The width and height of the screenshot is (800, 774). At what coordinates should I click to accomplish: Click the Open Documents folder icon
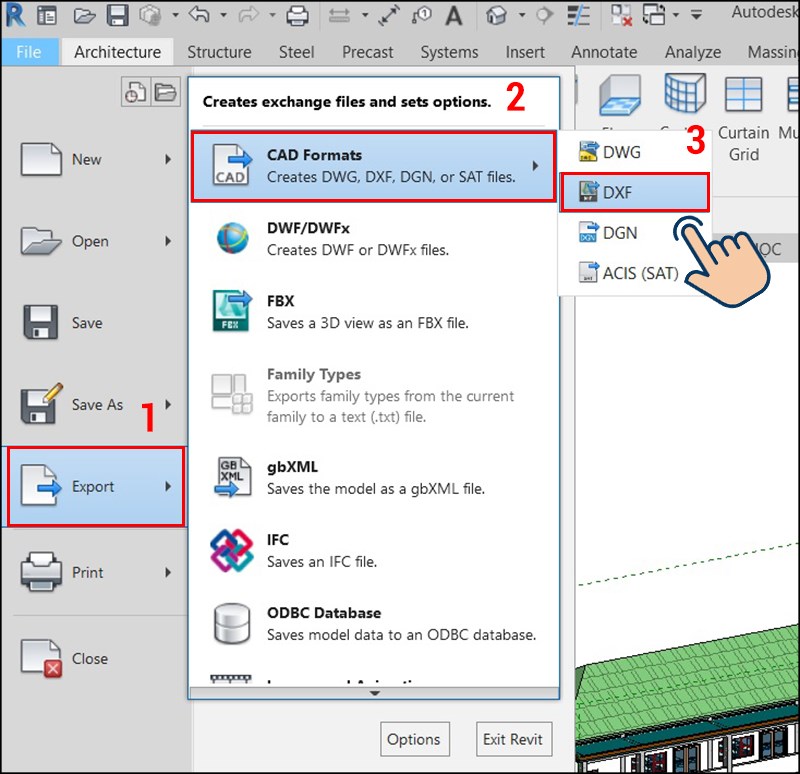pyautogui.click(x=165, y=92)
